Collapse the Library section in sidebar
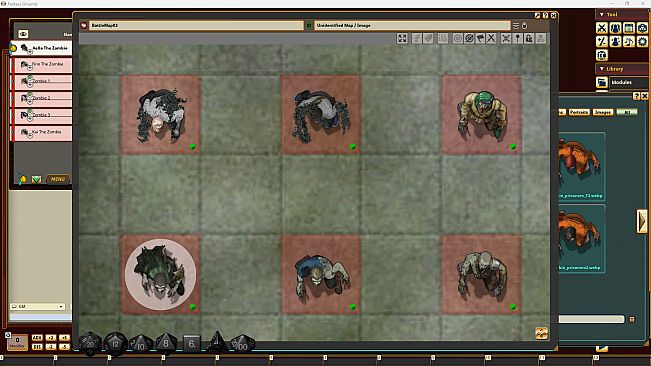The width and height of the screenshot is (651, 366). [602, 69]
